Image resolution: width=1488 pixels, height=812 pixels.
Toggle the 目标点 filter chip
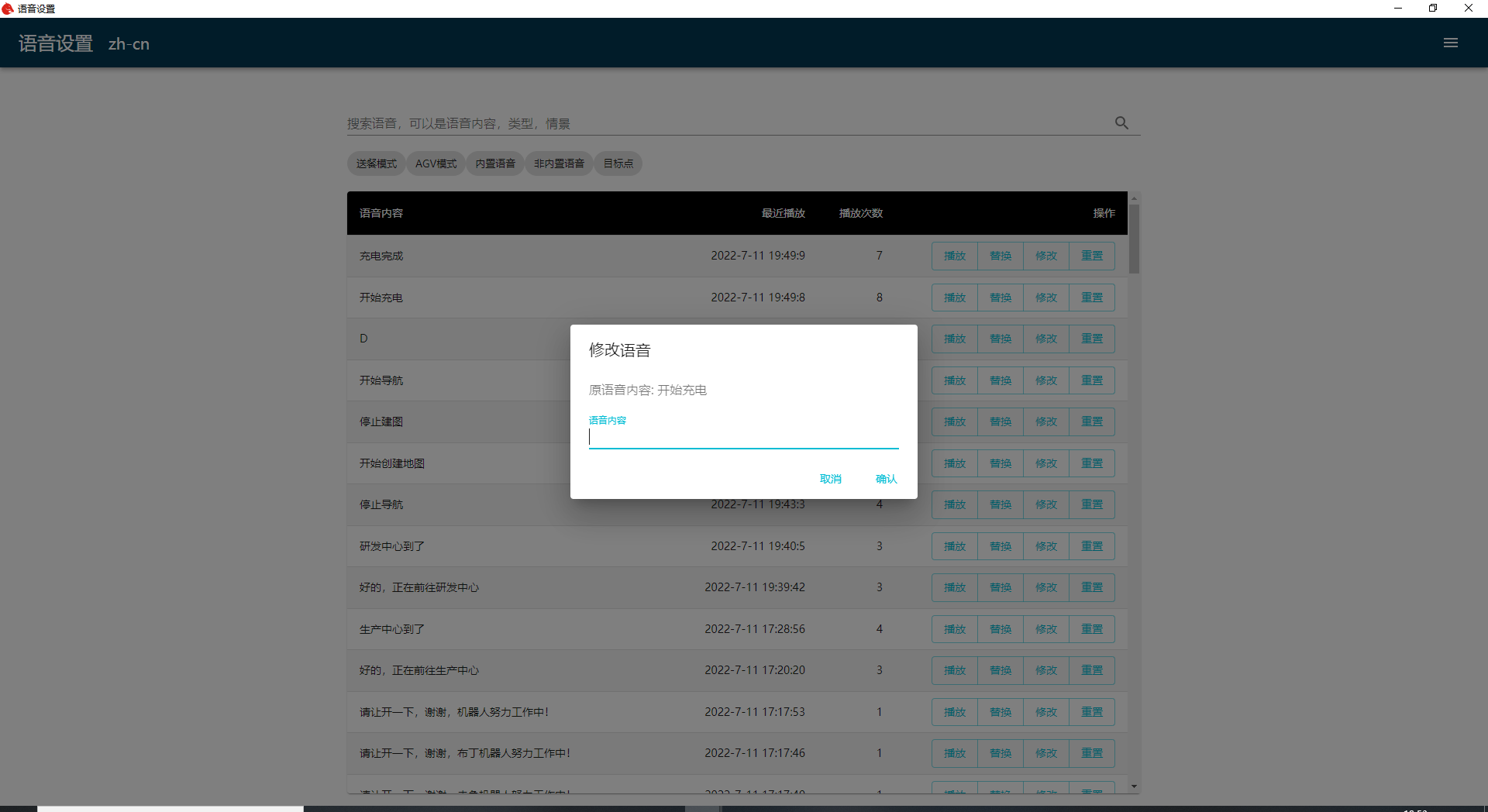(x=618, y=163)
